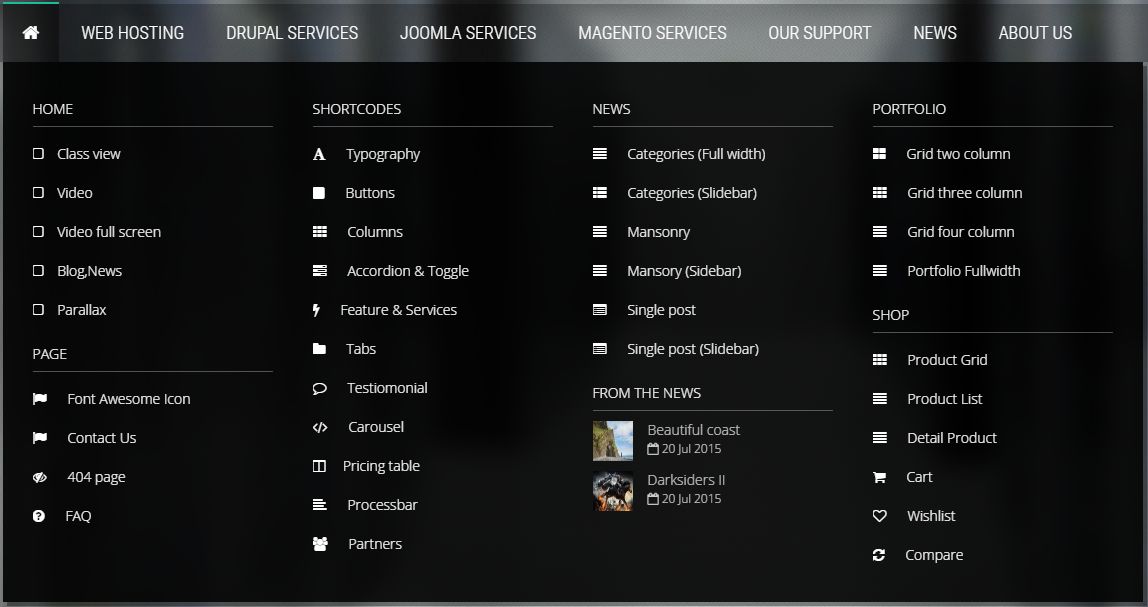The width and height of the screenshot is (1148, 607).
Task: Click the Partners group icon
Action: pos(320,544)
